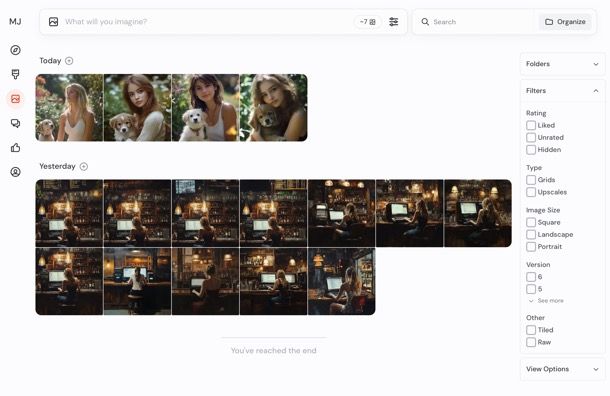Check the Tiled filter checkbox
610x396 pixels.
tap(531, 330)
